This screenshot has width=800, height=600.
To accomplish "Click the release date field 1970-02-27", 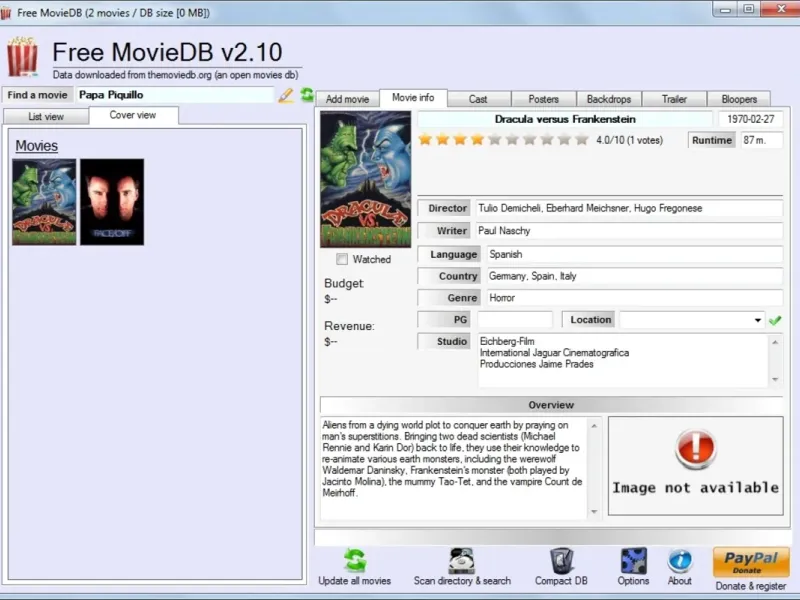I will coord(751,119).
